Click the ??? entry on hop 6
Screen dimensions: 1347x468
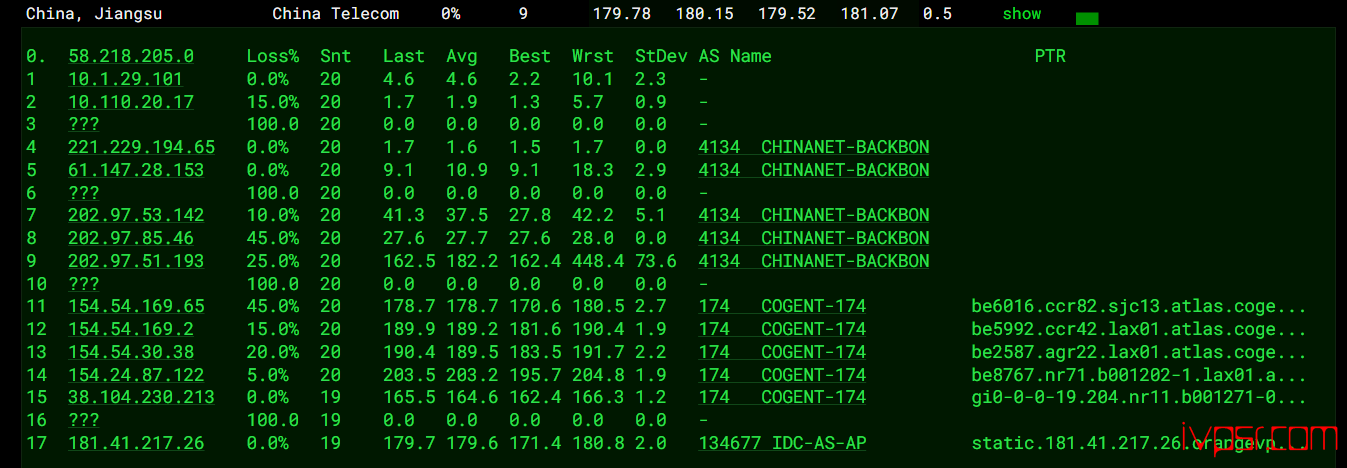[84, 192]
